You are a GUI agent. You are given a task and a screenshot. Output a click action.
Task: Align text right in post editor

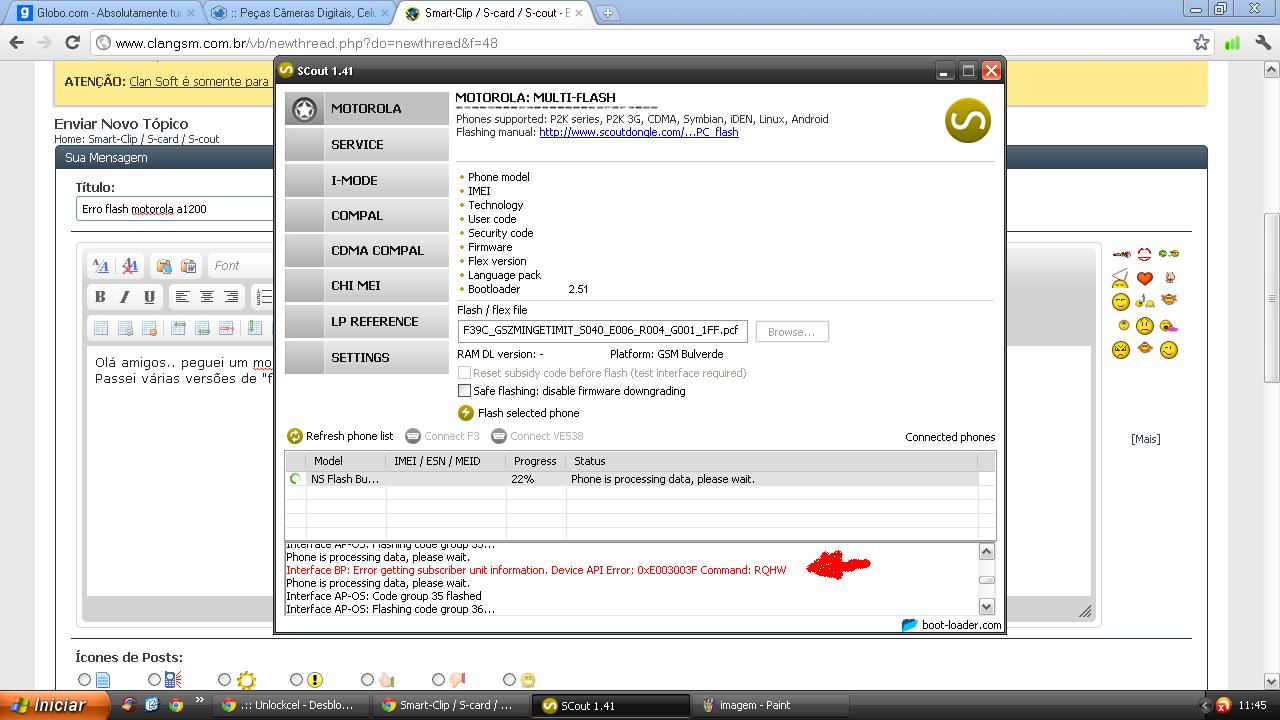pos(231,297)
